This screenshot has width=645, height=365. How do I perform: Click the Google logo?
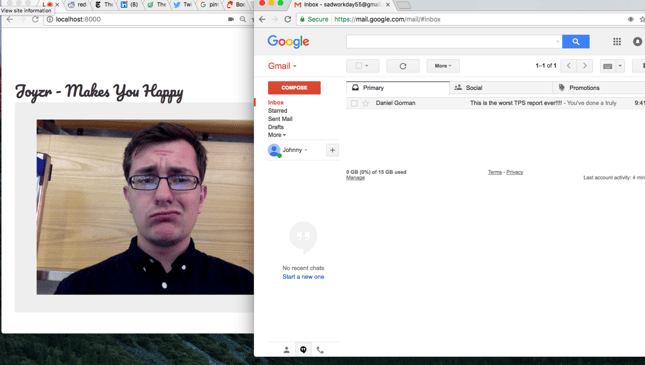[x=288, y=42]
